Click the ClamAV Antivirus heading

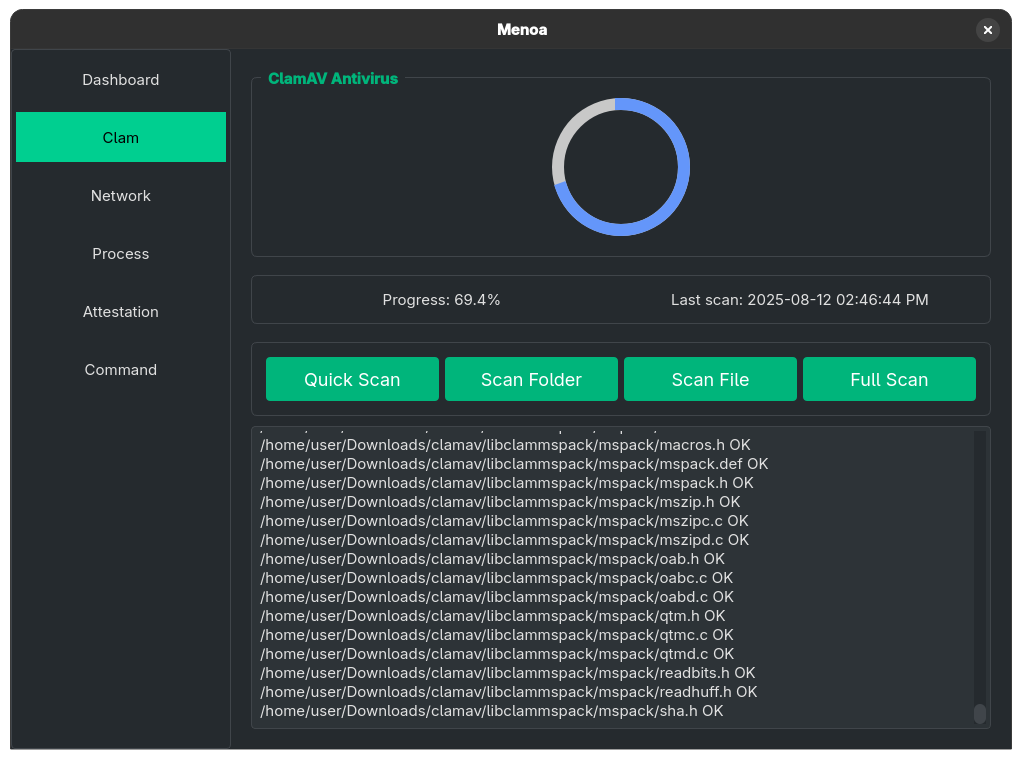tap(333, 78)
